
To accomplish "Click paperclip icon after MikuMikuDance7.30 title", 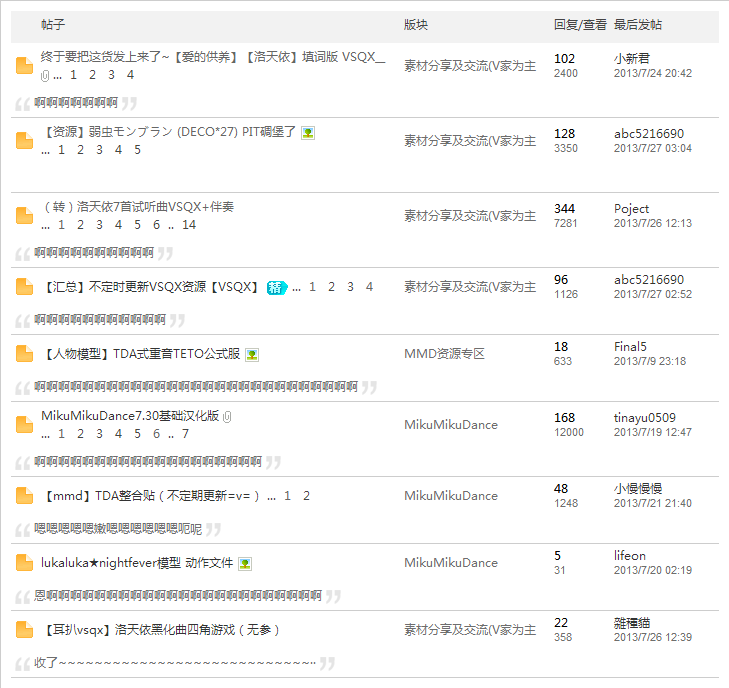I will coord(227,417).
